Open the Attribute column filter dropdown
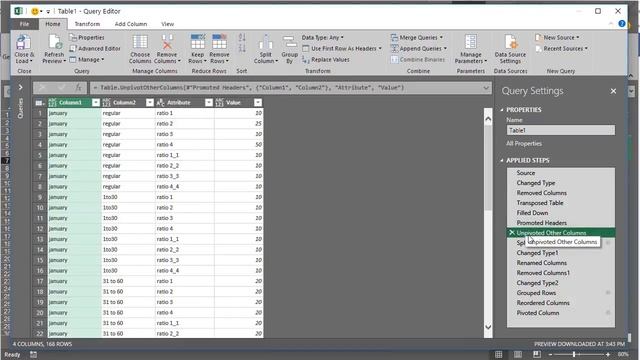 [x=209, y=102]
